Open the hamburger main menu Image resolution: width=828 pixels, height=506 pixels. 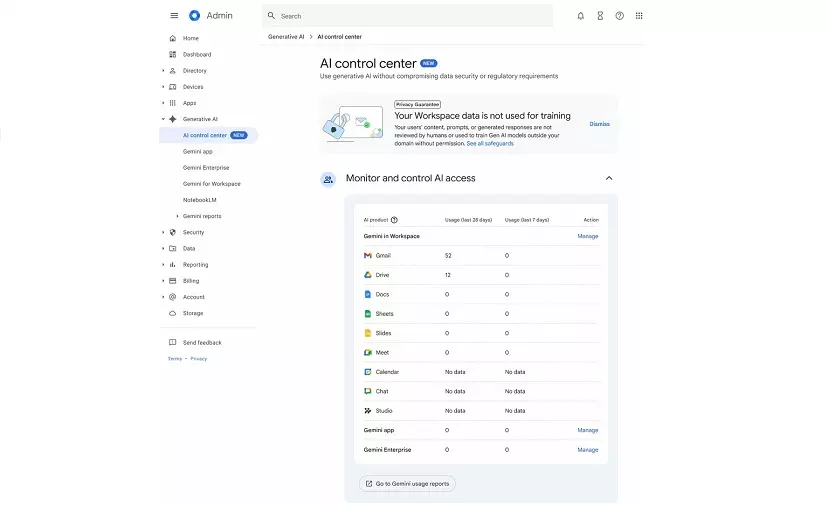point(174,16)
